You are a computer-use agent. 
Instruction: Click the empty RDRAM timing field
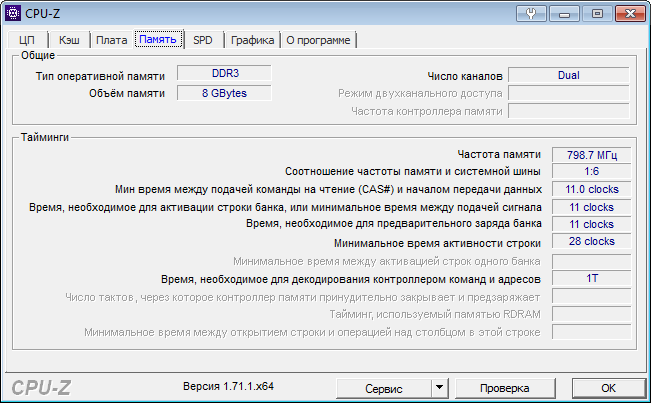click(592, 314)
